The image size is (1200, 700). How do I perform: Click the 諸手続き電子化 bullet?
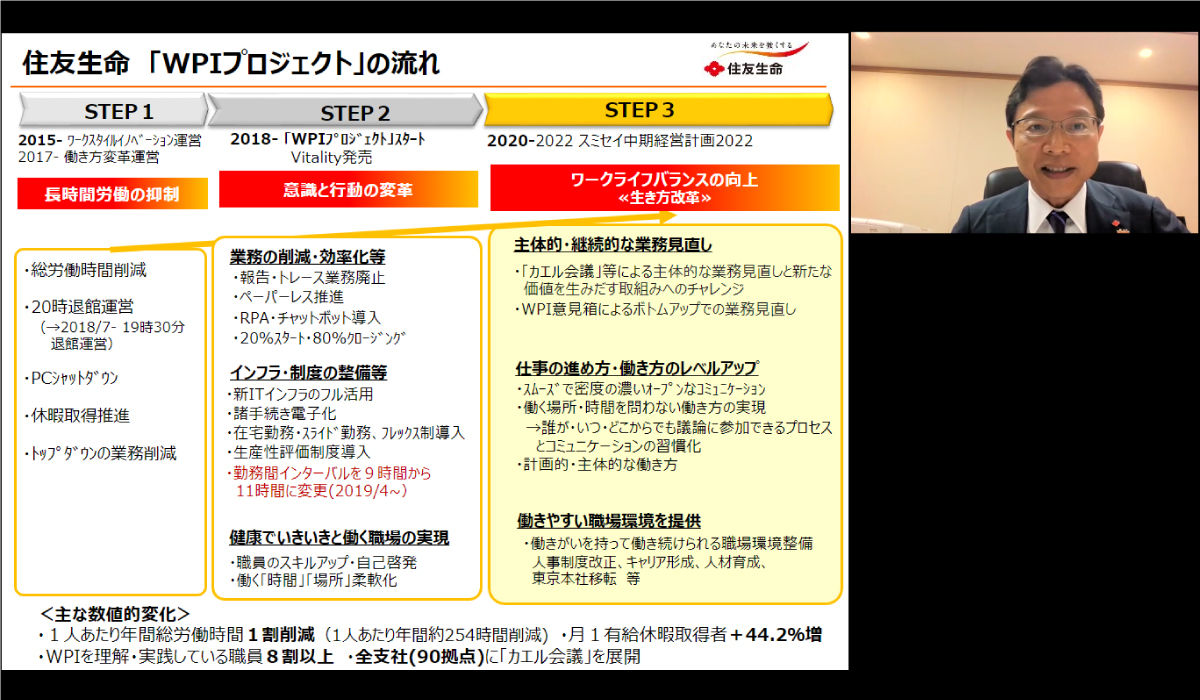pyautogui.click(x=281, y=414)
